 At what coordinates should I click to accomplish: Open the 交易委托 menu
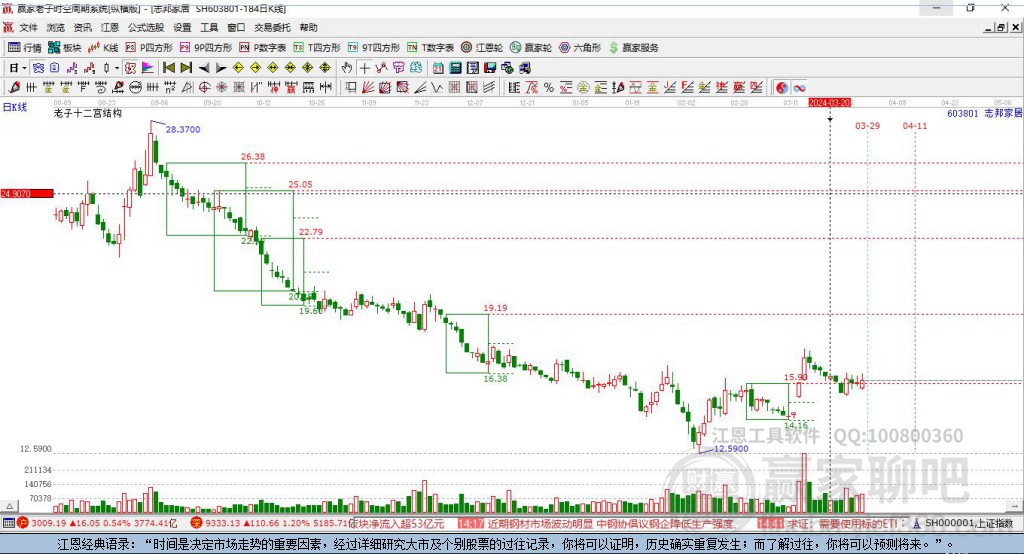tap(272, 27)
